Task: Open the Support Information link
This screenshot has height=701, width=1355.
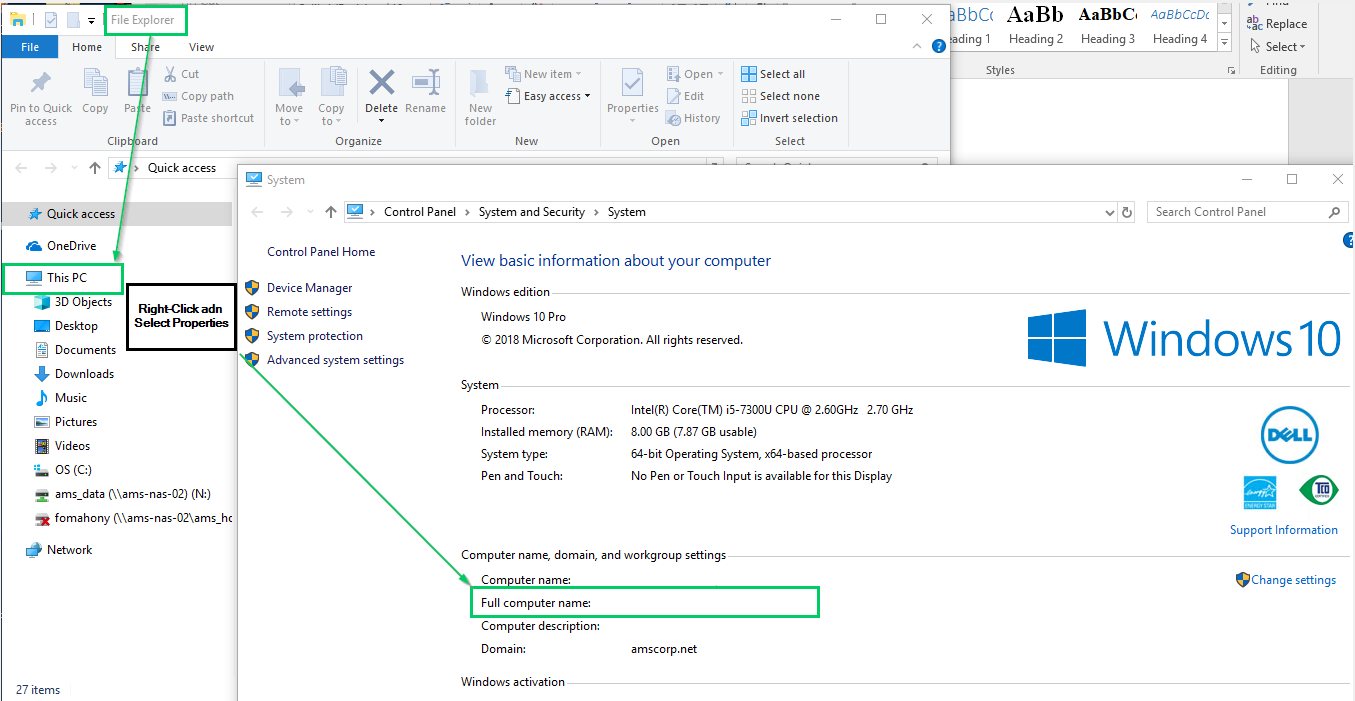Action: pyautogui.click(x=1284, y=530)
